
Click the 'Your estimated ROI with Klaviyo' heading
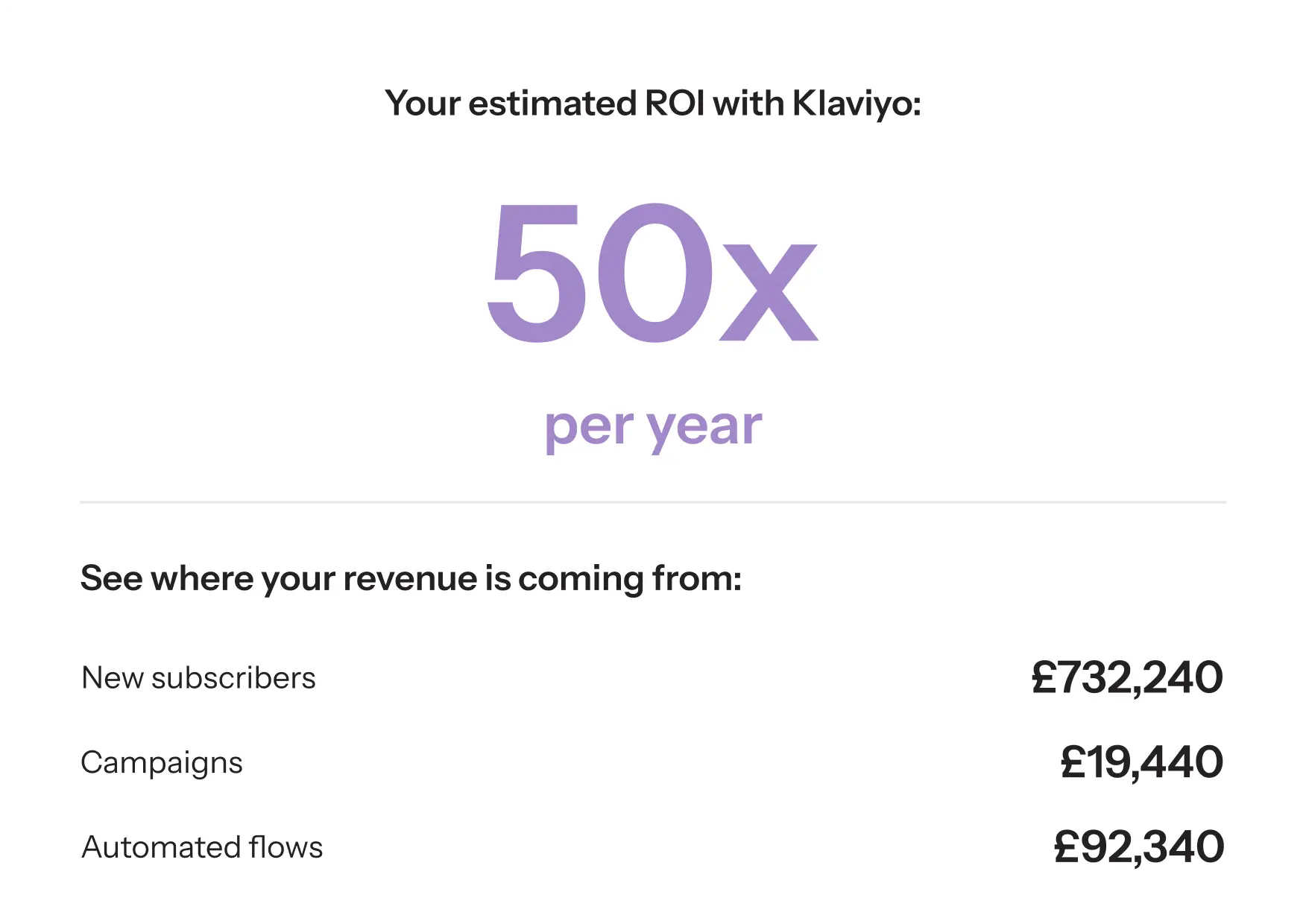652,103
